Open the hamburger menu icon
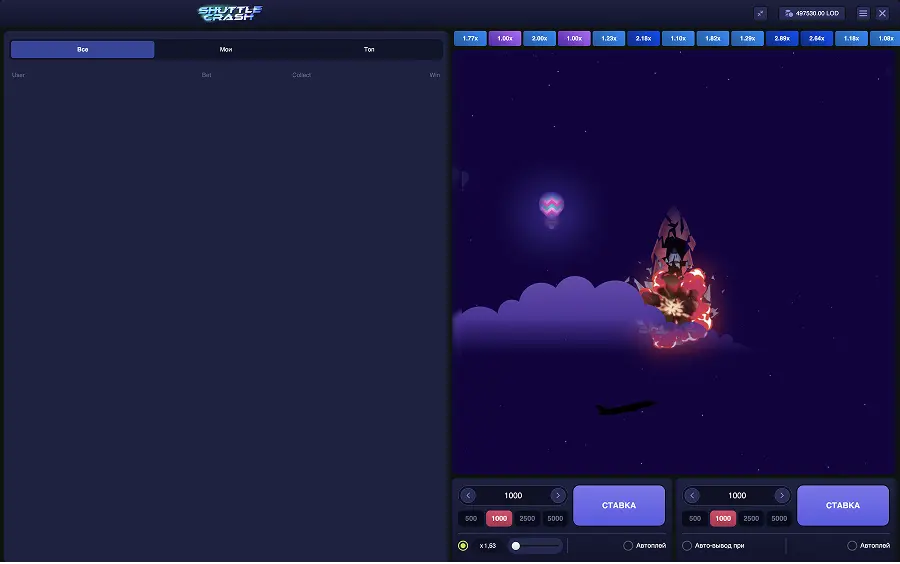Screen dimensions: 900x564 coord(863,13)
